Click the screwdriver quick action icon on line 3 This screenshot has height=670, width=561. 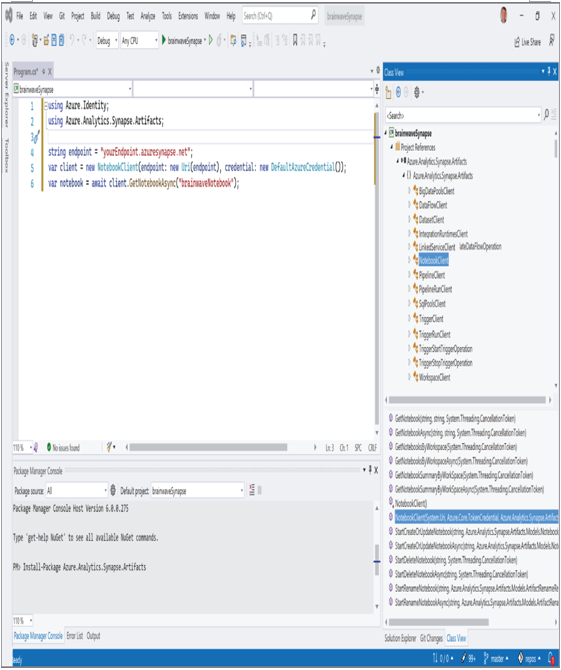tap(36, 137)
